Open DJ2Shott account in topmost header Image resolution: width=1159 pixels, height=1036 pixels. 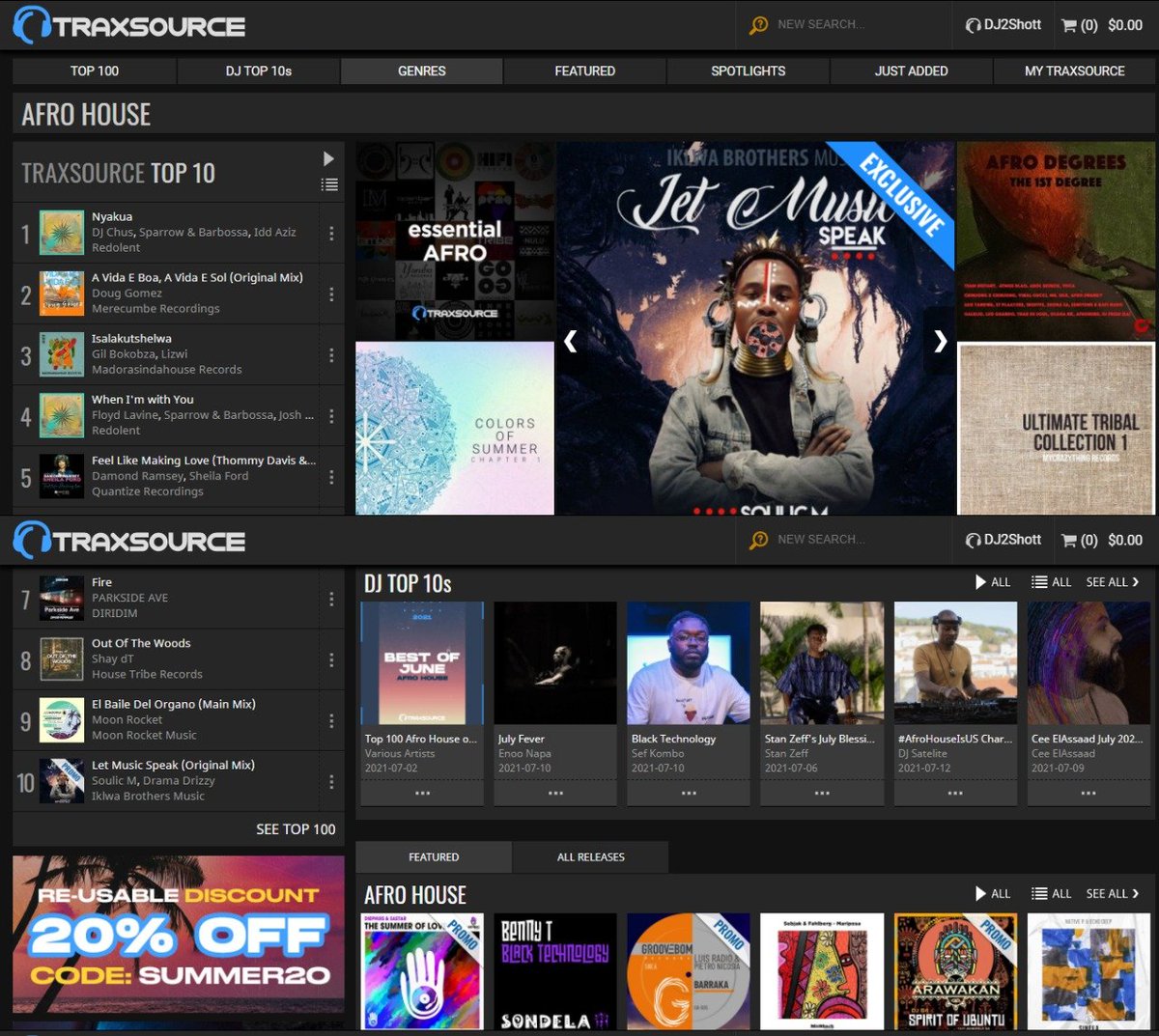(x=1004, y=25)
